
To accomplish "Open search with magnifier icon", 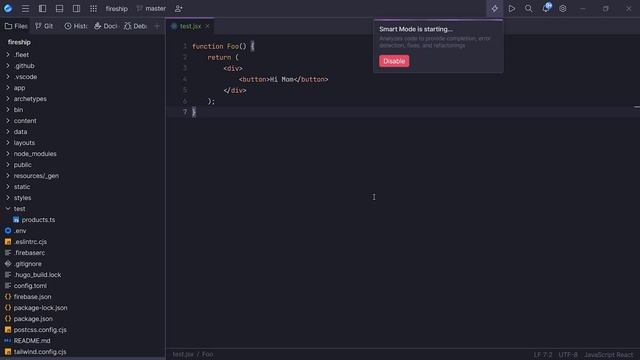I will coord(529,9).
